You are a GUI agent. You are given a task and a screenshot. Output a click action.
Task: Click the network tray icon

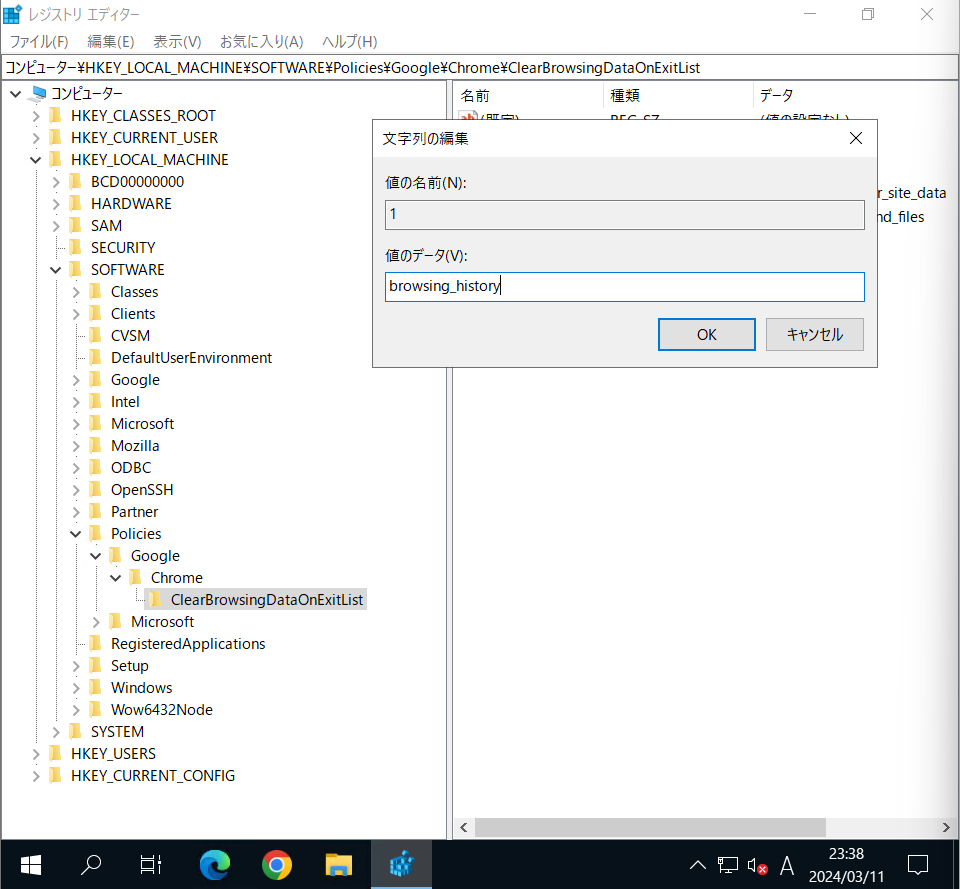pos(727,865)
